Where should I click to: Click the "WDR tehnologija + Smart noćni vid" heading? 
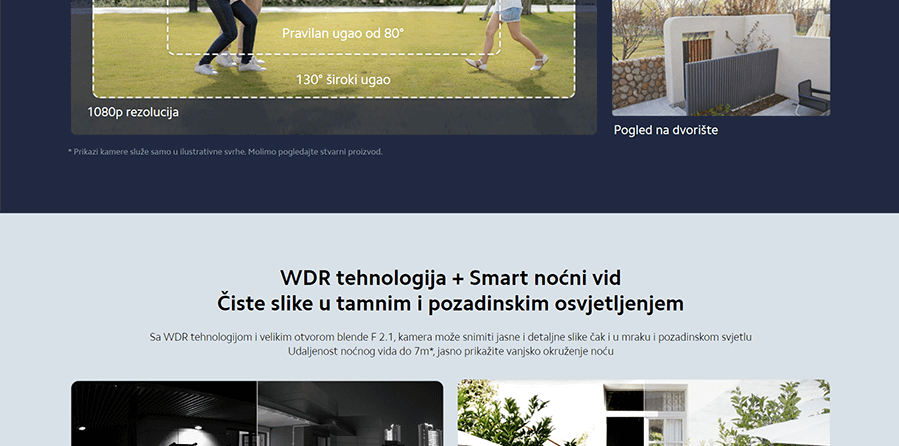tap(449, 276)
